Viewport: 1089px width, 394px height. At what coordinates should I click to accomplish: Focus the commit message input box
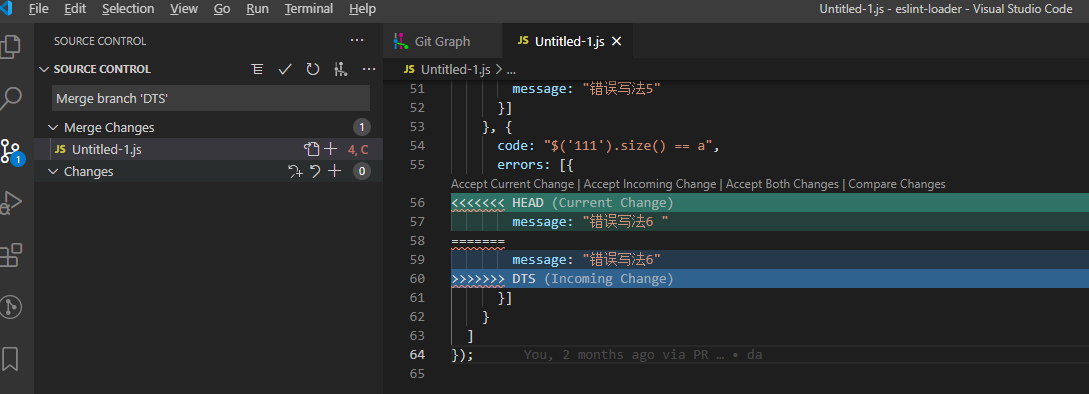pyautogui.click(x=211, y=99)
